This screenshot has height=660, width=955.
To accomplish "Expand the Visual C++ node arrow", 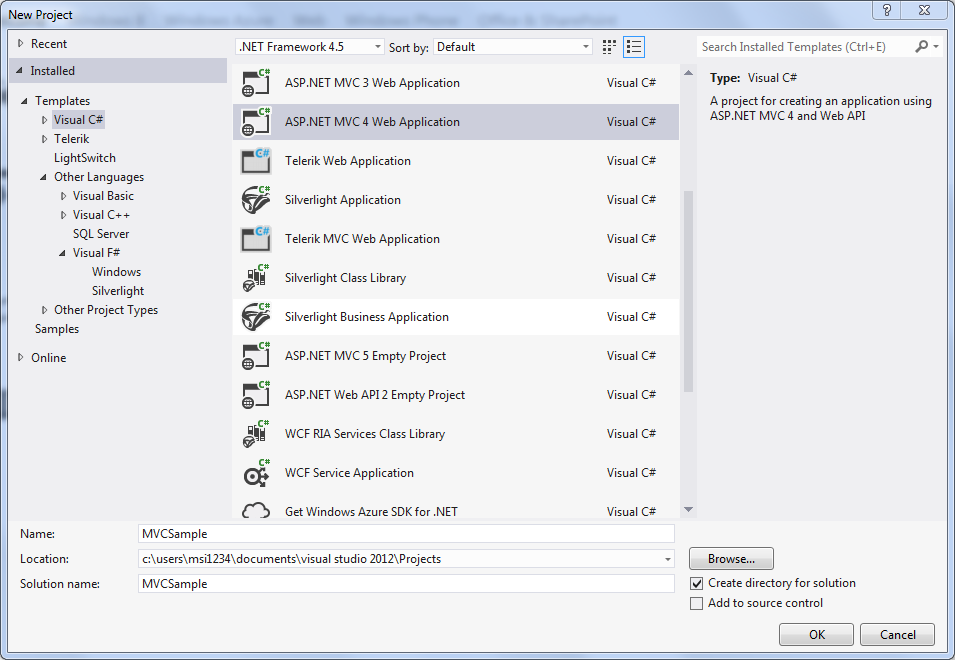I will click(x=63, y=215).
